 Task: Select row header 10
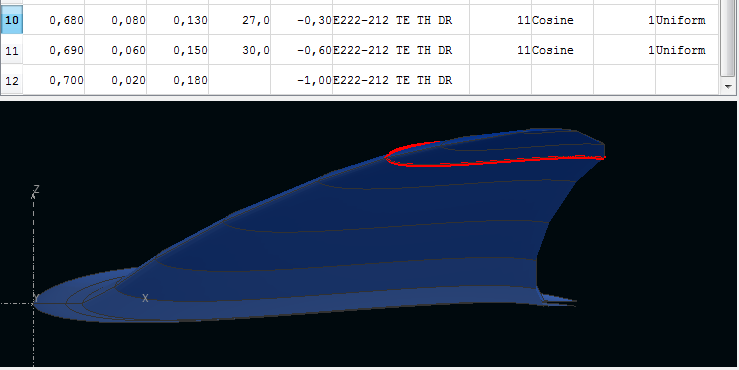pyautogui.click(x=11, y=20)
